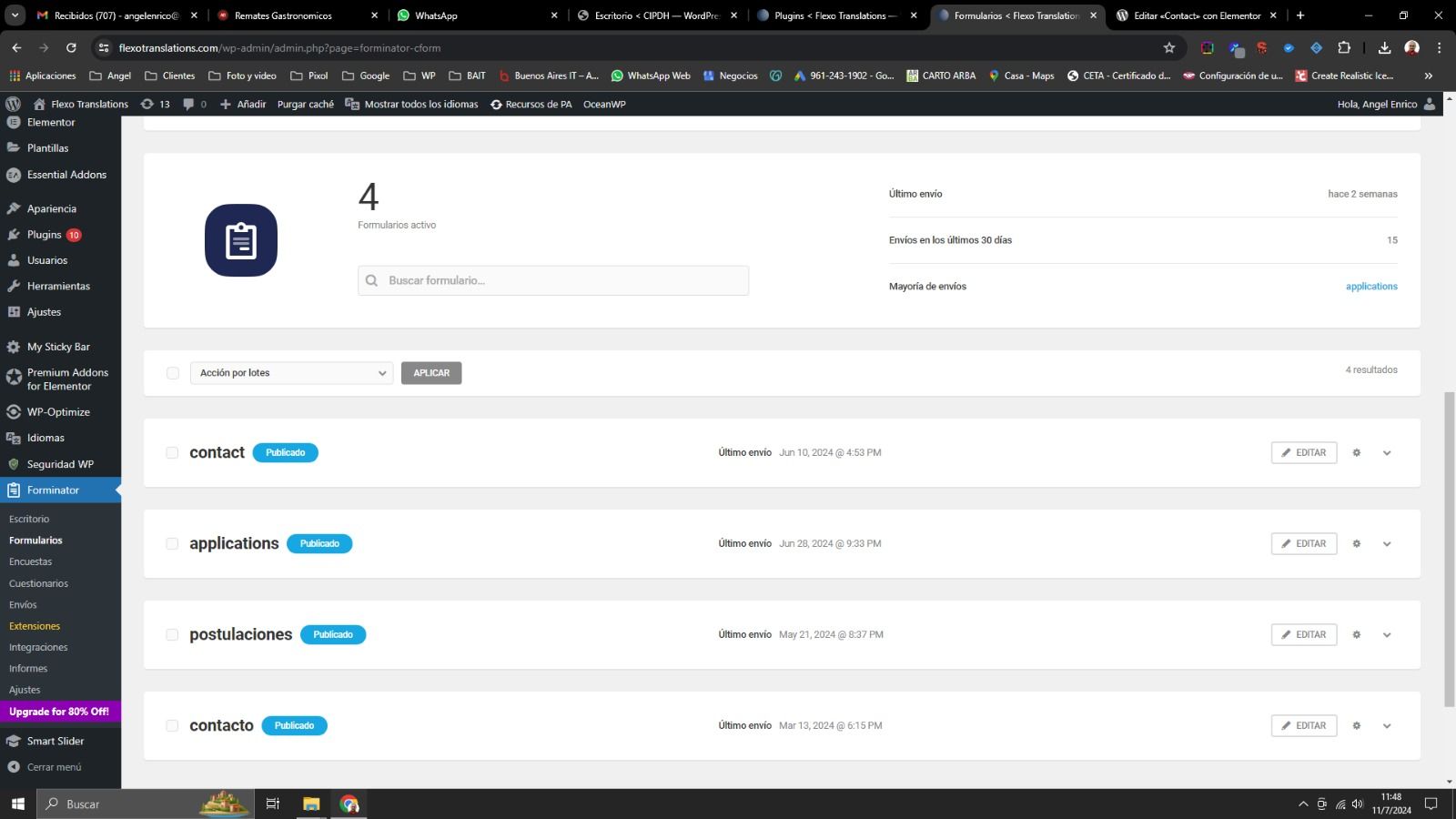Screen dimensions: 1456x819
Task: Open Chrome extensions puzzle icon
Action: click(x=1344, y=47)
